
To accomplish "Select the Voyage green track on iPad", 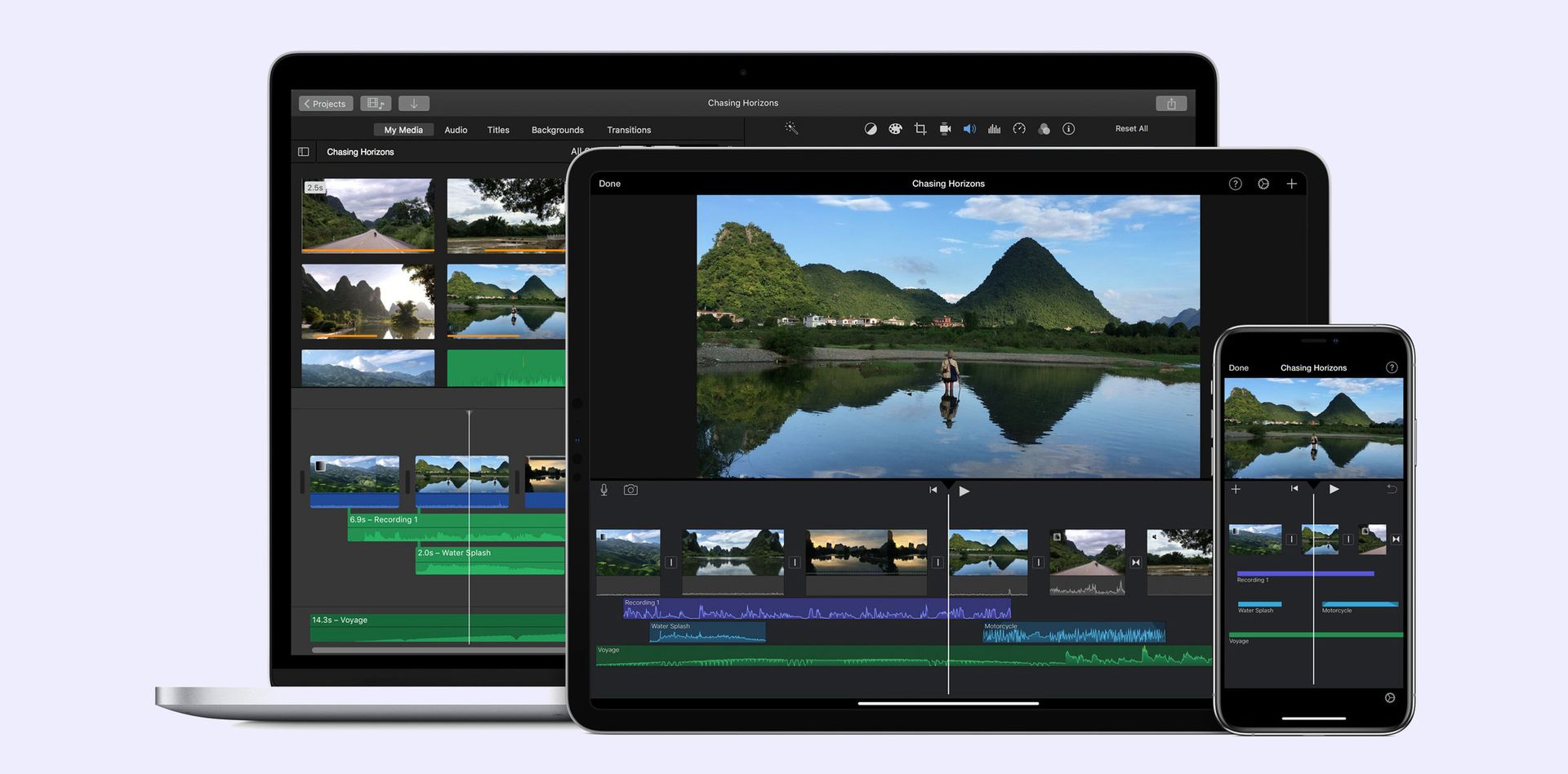I will tap(904, 656).
